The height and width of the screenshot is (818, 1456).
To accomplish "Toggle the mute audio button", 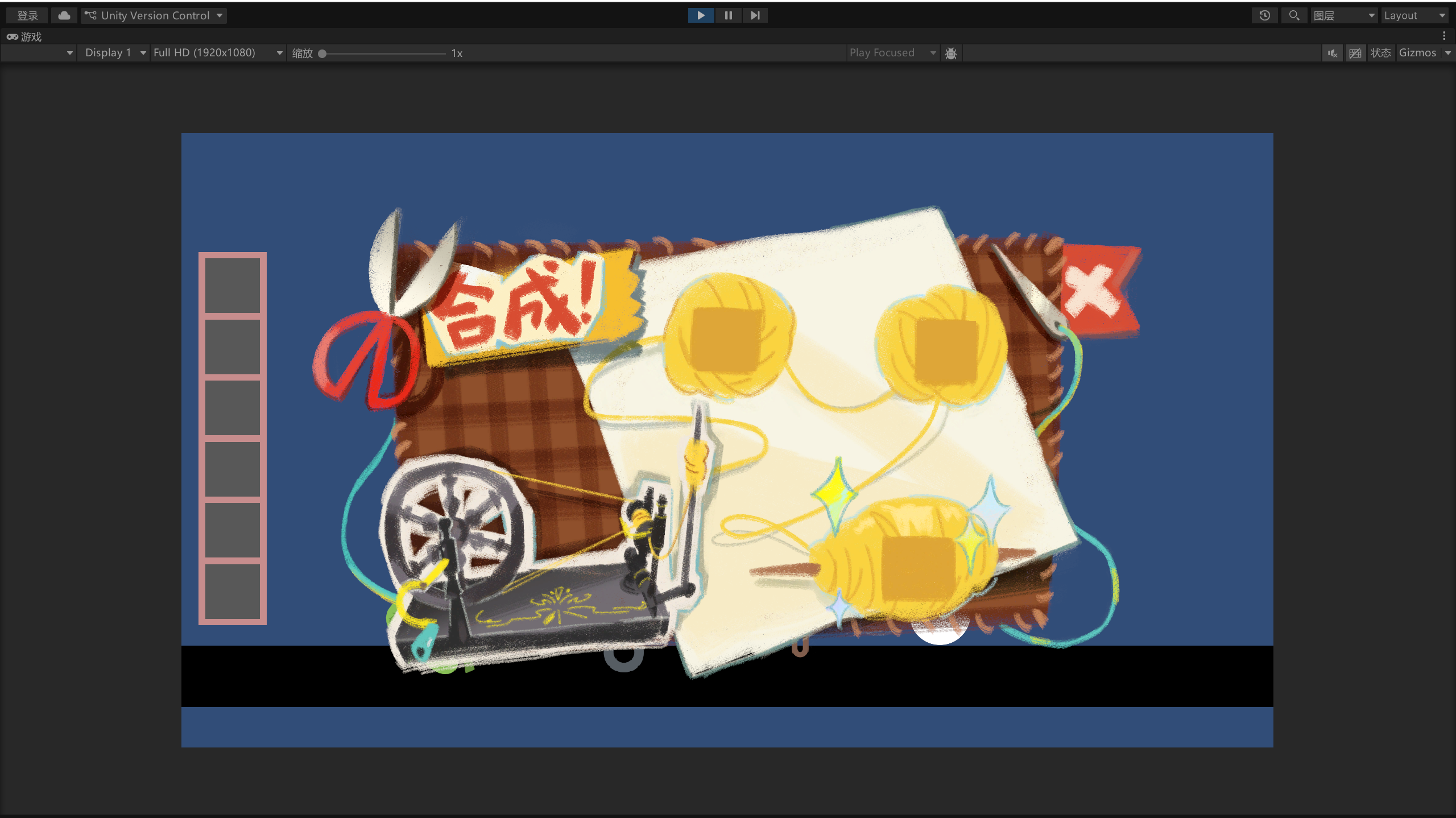I will [1332, 53].
